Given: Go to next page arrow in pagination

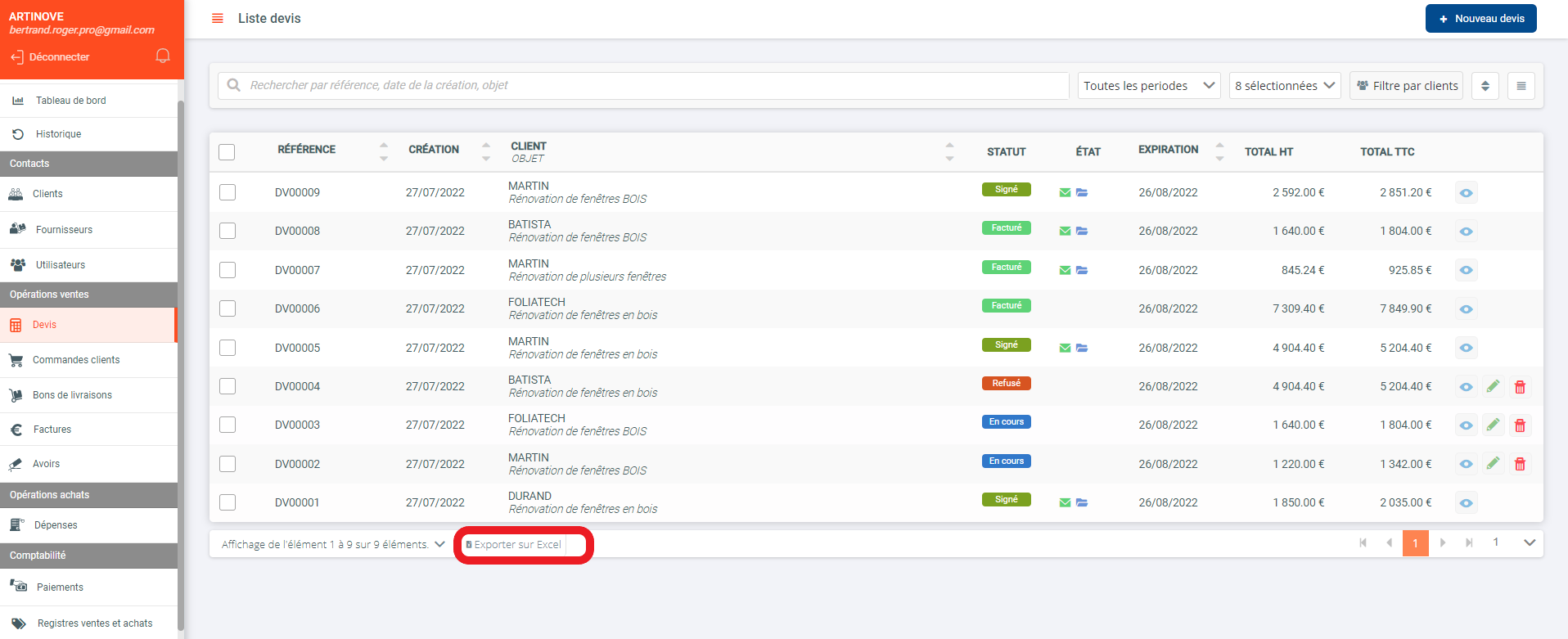Looking at the screenshot, I should point(1443,542).
